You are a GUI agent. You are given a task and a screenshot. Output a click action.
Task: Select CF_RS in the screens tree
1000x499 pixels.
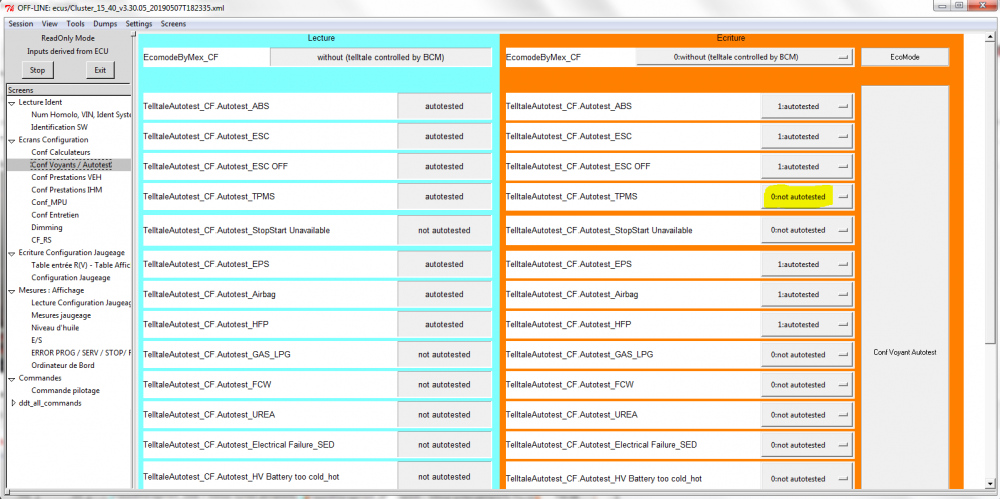click(41, 240)
